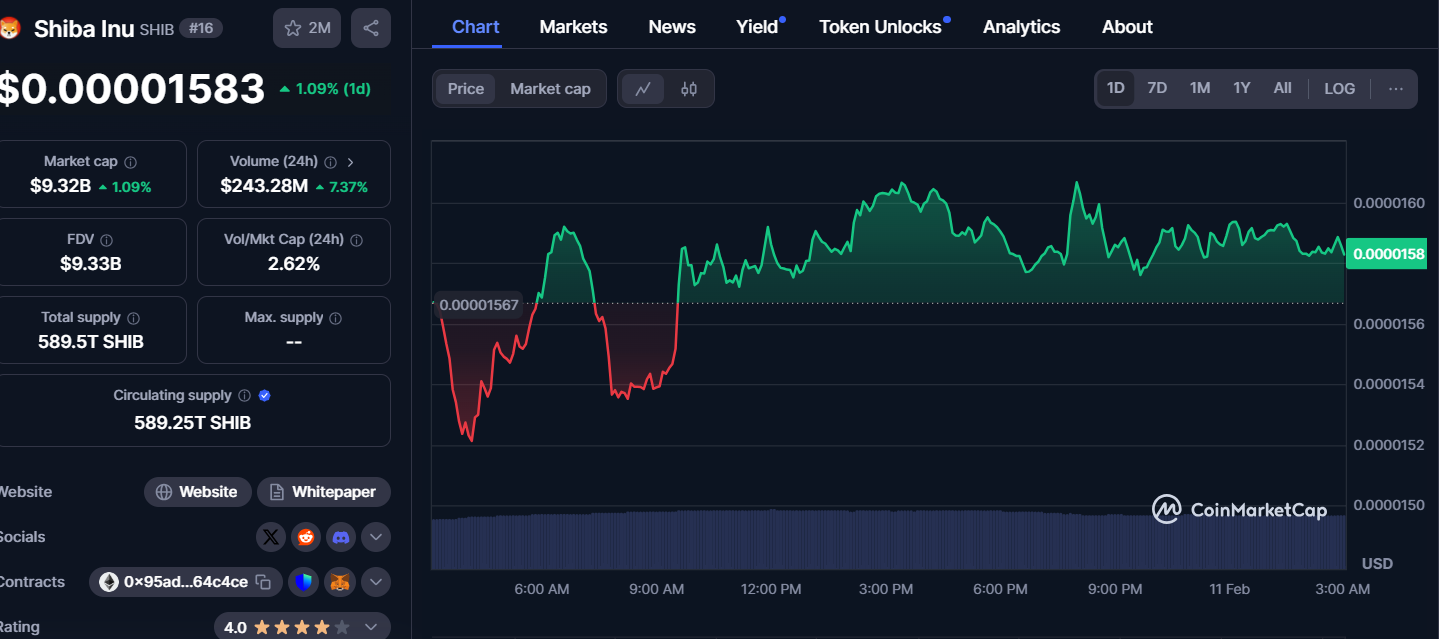Add to MetaMask fox icon
Viewport: 1439px width, 639px height.
341,582
